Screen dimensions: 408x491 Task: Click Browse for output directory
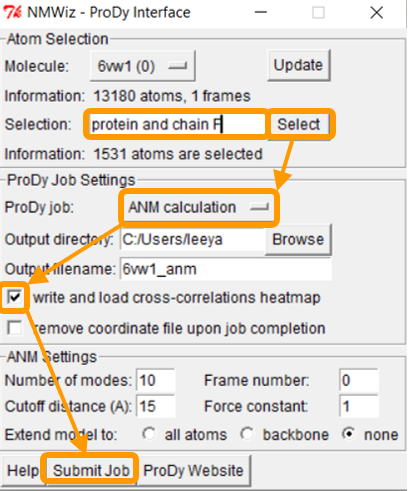[298, 239]
